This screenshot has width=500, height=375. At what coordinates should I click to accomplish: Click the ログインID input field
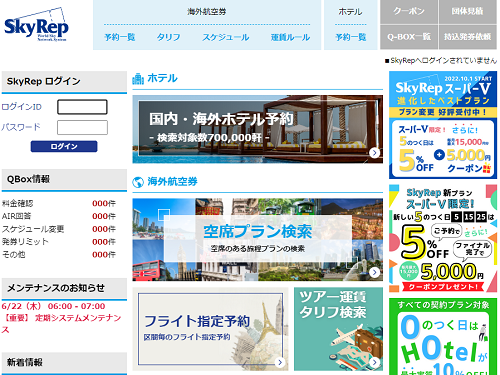82,107
